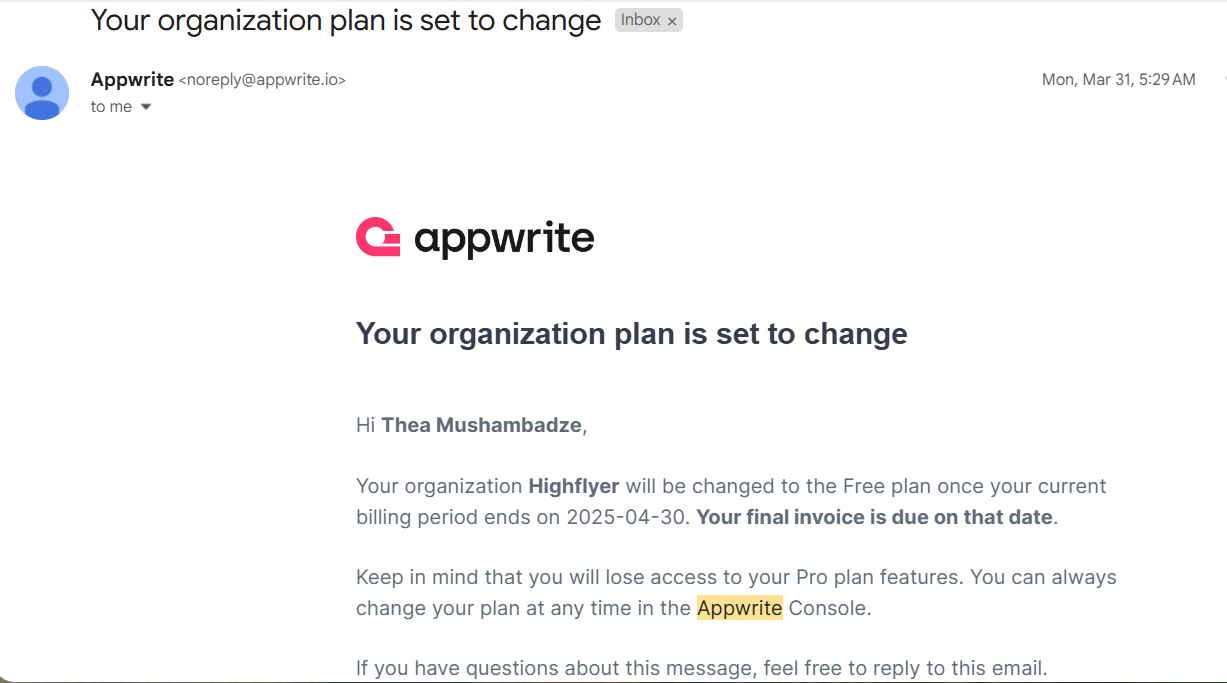Click the noreply@appwrite.io sender address
Screen dimensions: 1227x683
262,80
